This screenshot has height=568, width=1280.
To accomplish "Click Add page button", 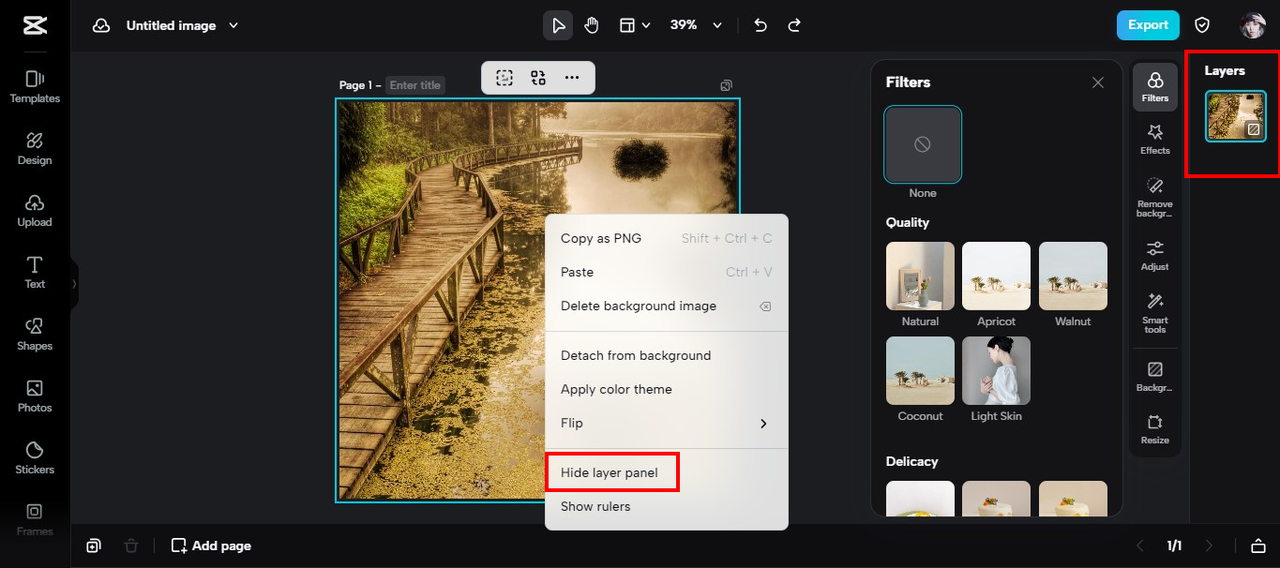I will coord(211,546).
